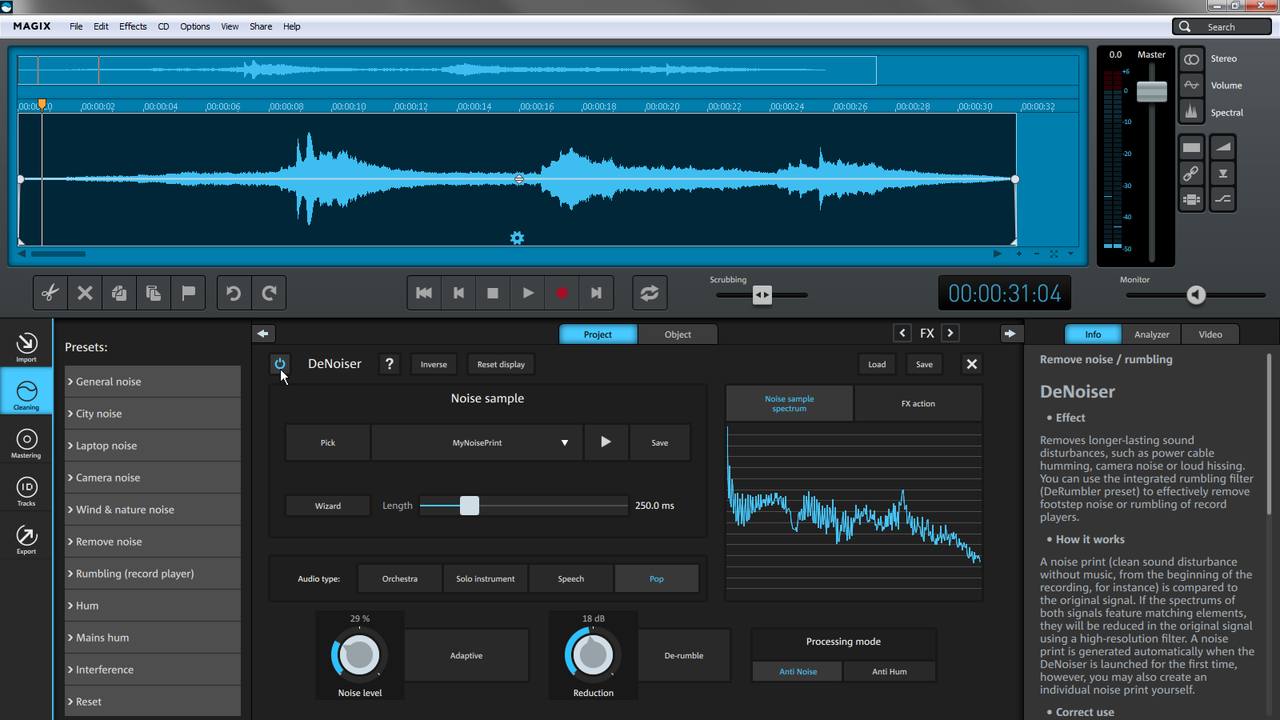Viewport: 1280px width, 720px height.
Task: Click forward arrow beside FX selector
Action: 1010,333
